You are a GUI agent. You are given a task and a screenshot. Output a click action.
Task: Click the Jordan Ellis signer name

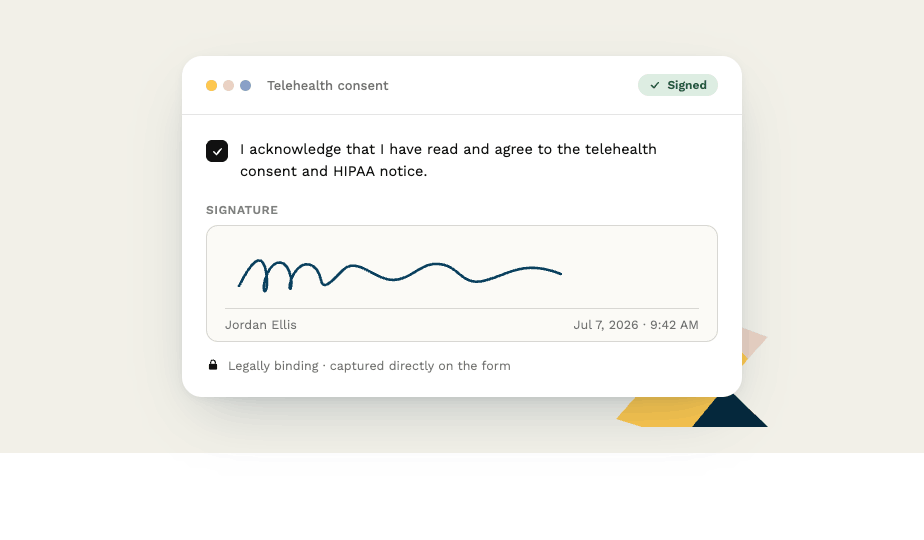tap(260, 325)
